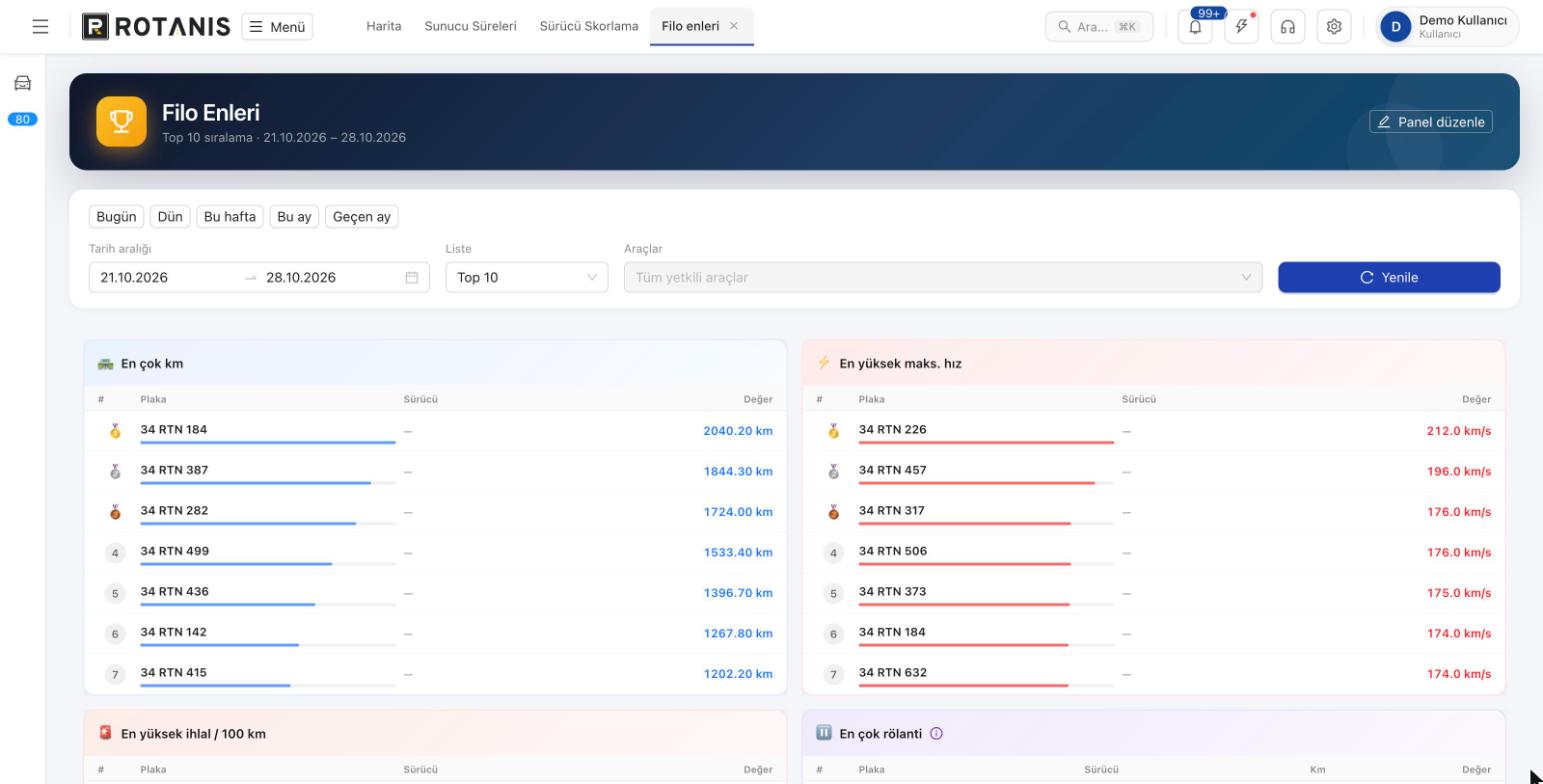
Task: Expand the Top 10 list dropdown
Action: click(527, 278)
